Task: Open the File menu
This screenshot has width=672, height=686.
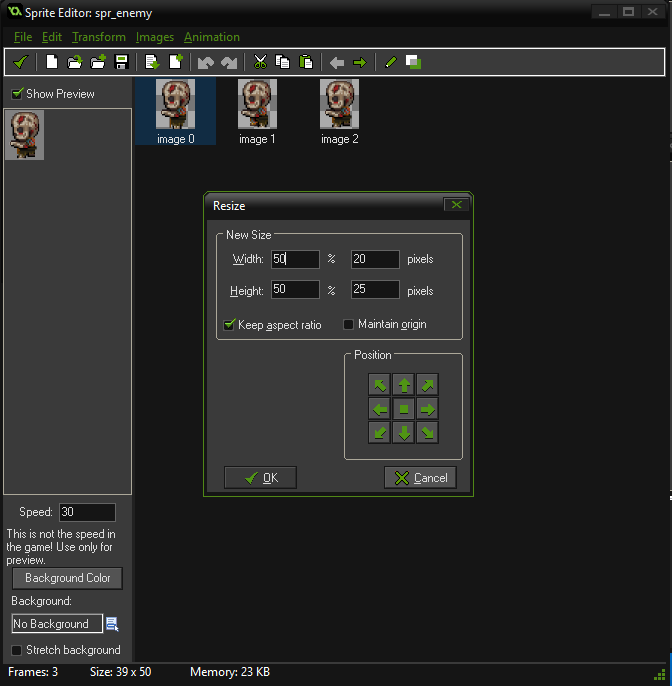Action: tap(23, 37)
